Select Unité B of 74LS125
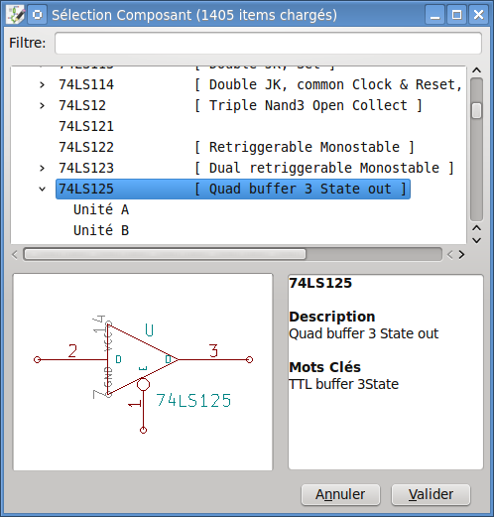This screenshot has width=494, height=517. point(101,230)
